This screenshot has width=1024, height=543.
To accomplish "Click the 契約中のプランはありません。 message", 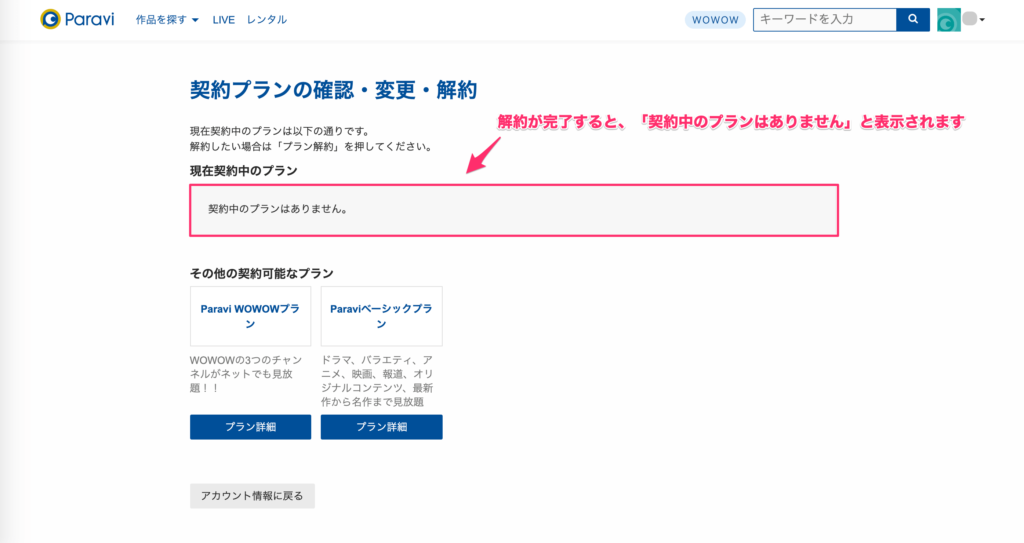I will (x=278, y=209).
